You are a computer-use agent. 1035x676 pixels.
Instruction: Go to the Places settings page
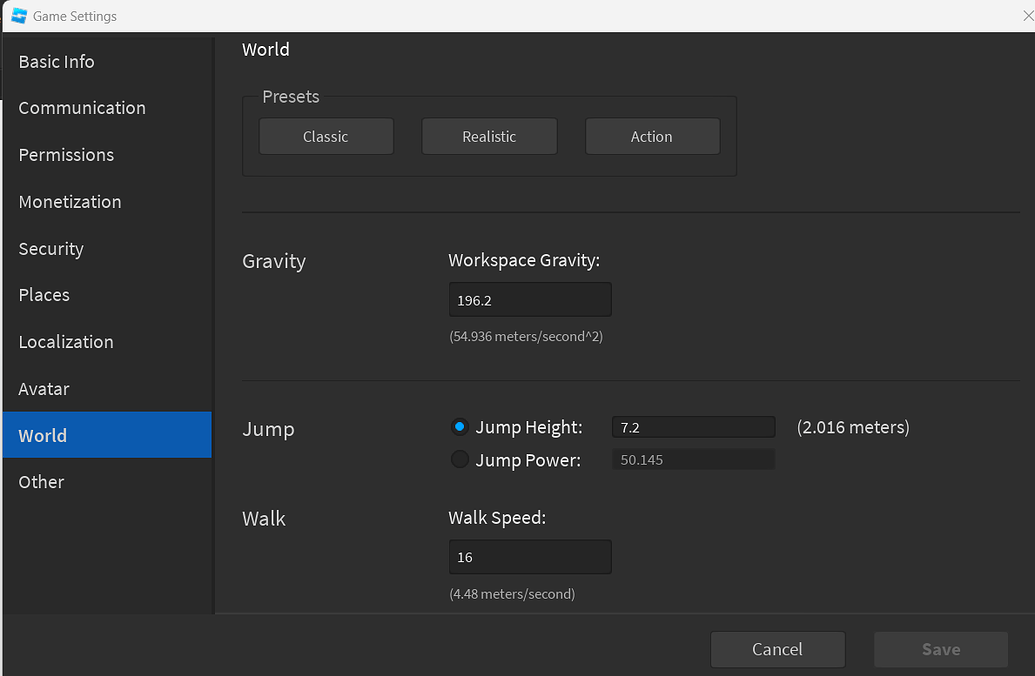click(x=43, y=295)
